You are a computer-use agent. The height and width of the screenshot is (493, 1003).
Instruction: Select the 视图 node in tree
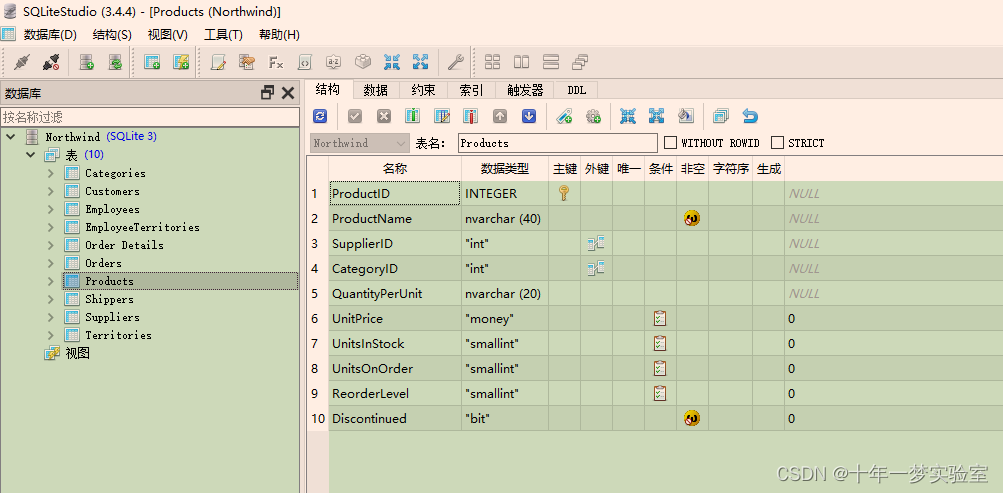coord(77,353)
